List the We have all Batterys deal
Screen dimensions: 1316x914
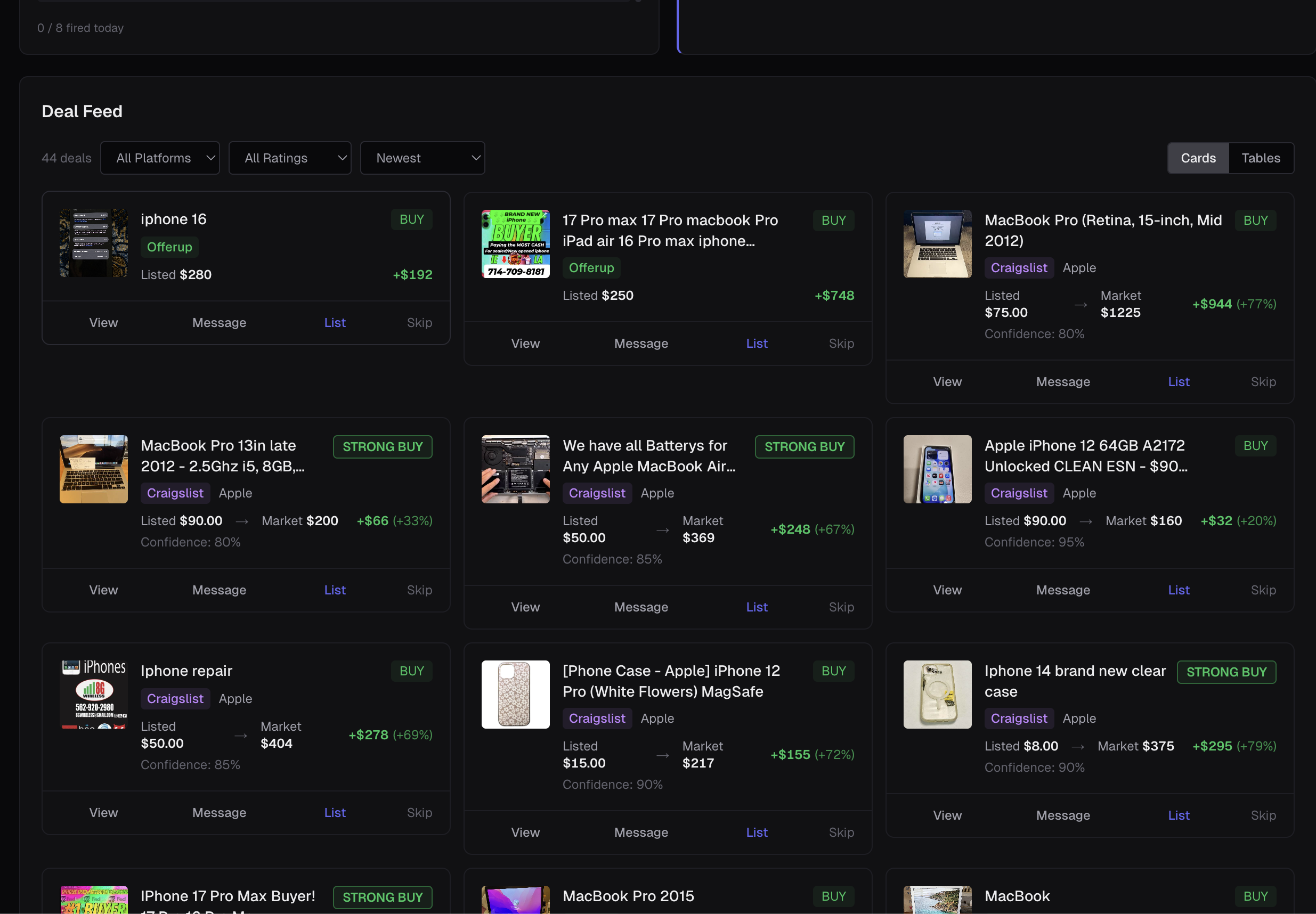pos(756,607)
